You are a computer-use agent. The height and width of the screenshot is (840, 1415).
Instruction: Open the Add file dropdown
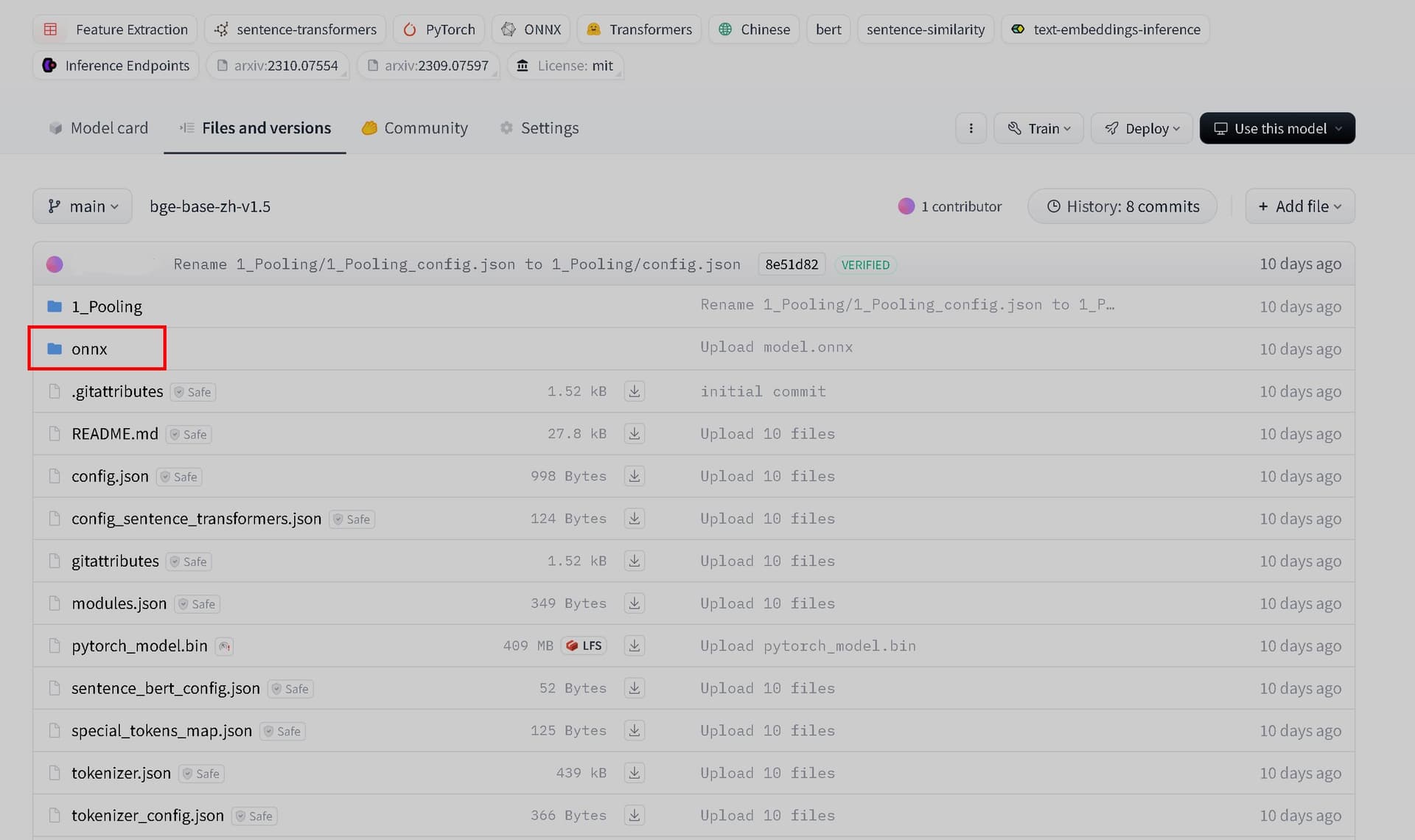(1300, 206)
